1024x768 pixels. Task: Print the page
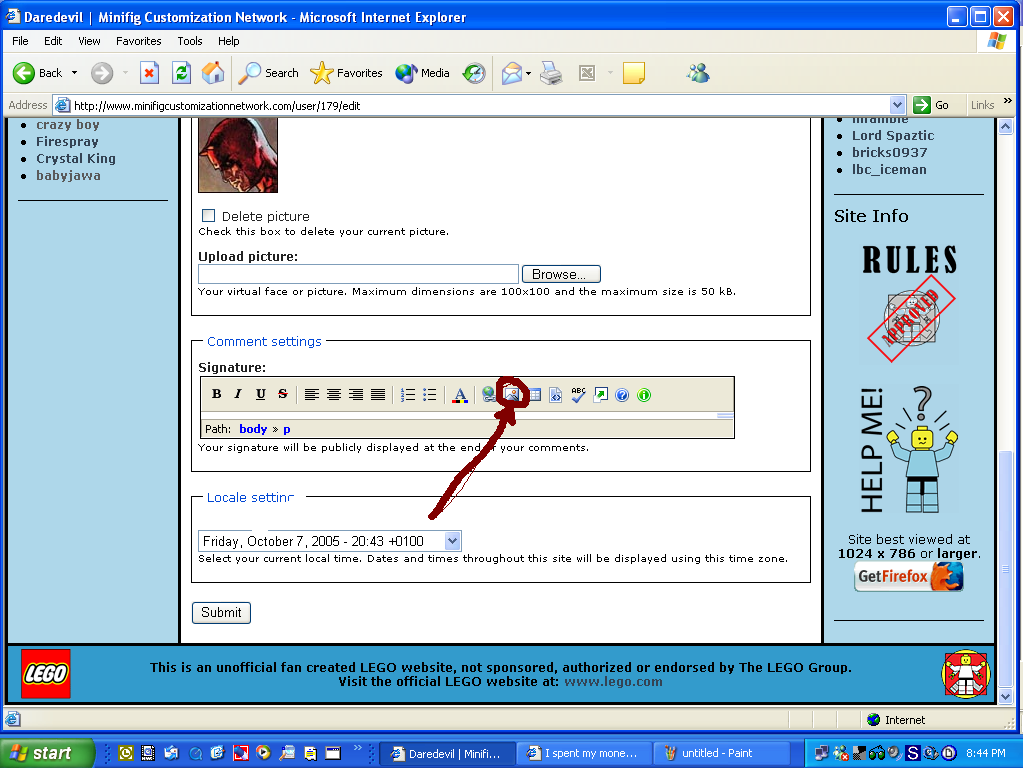point(551,73)
